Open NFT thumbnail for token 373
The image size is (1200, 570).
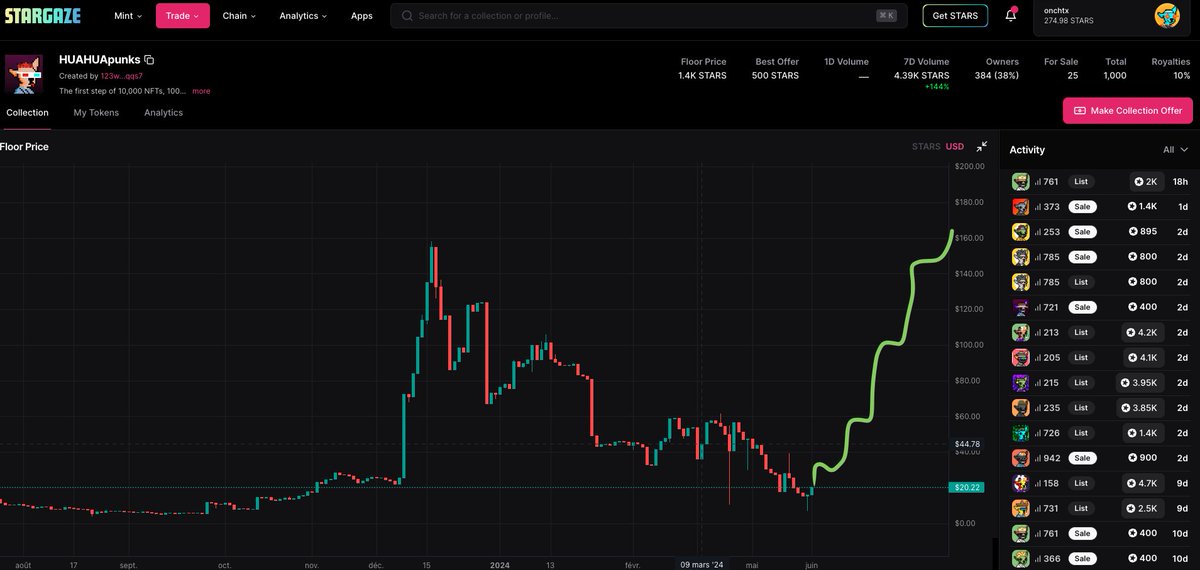coord(1021,207)
